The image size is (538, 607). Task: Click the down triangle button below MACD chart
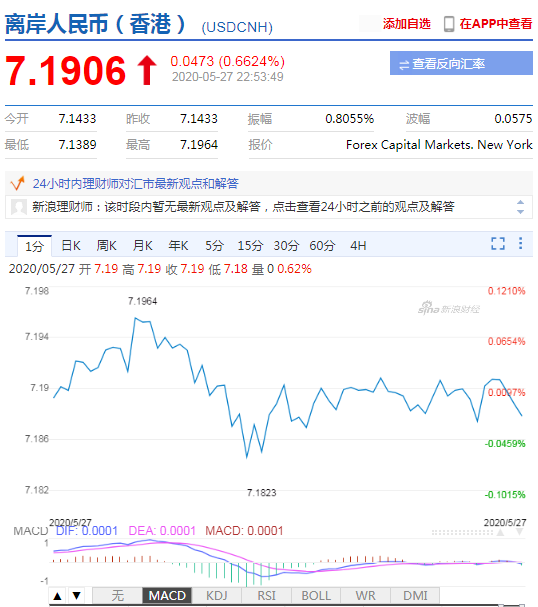[77, 596]
